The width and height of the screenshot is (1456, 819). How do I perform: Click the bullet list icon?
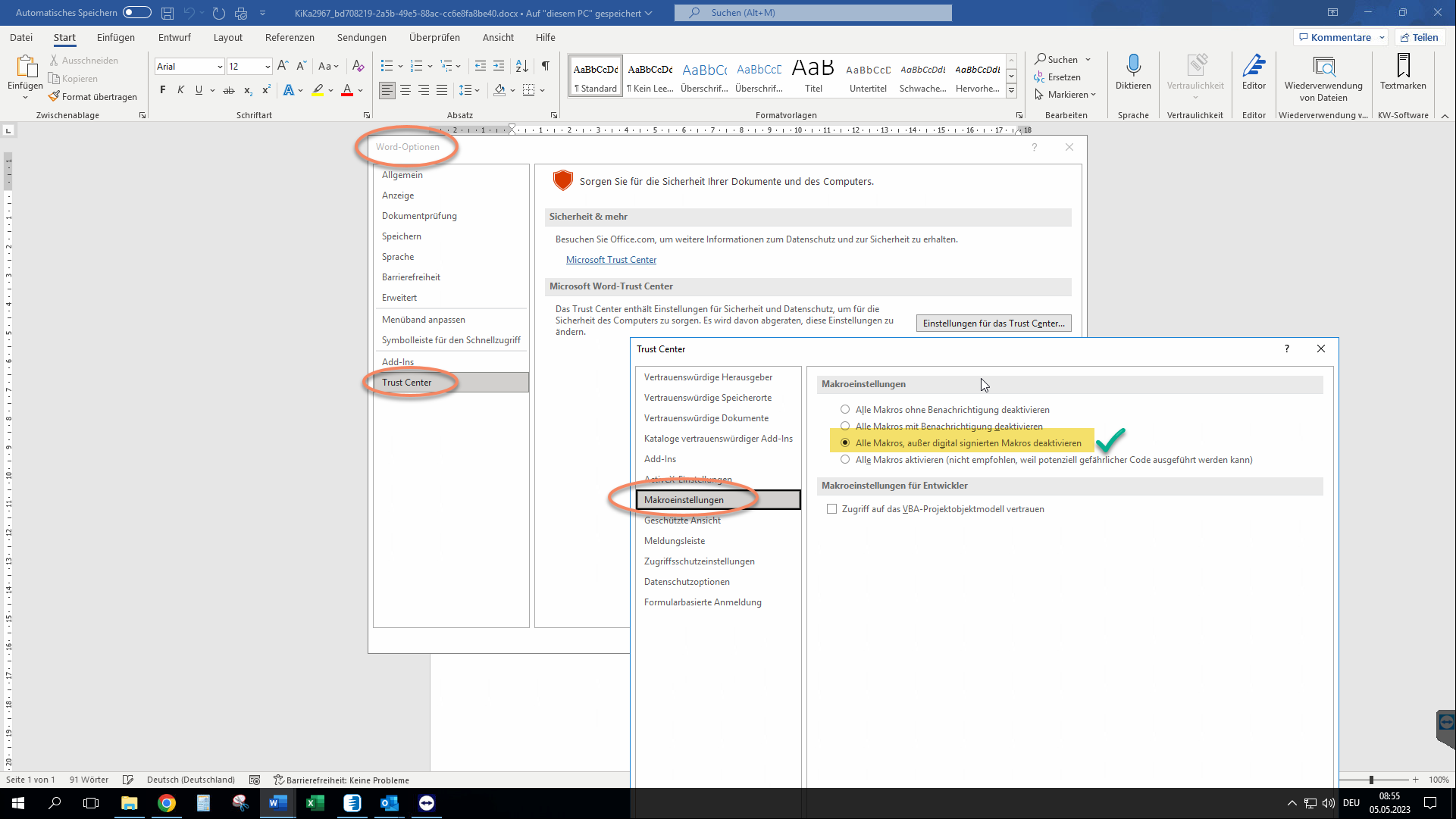[387, 66]
